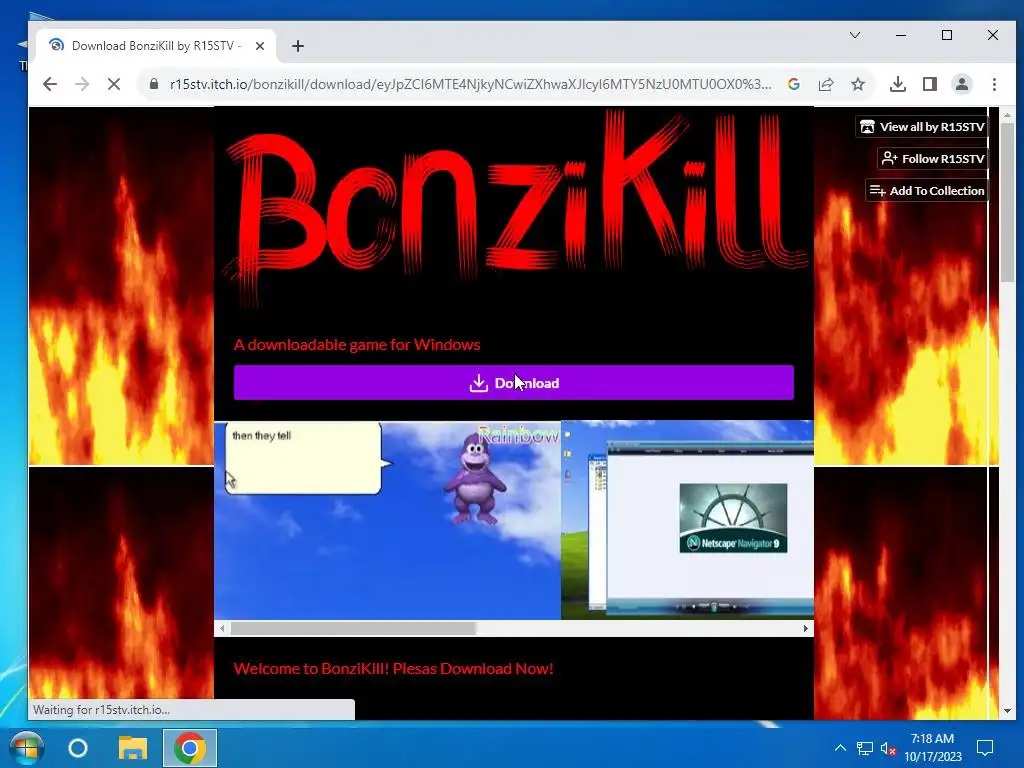This screenshot has height=768, width=1024.
Task: Maximize the Chrome window
Action: click(x=947, y=35)
